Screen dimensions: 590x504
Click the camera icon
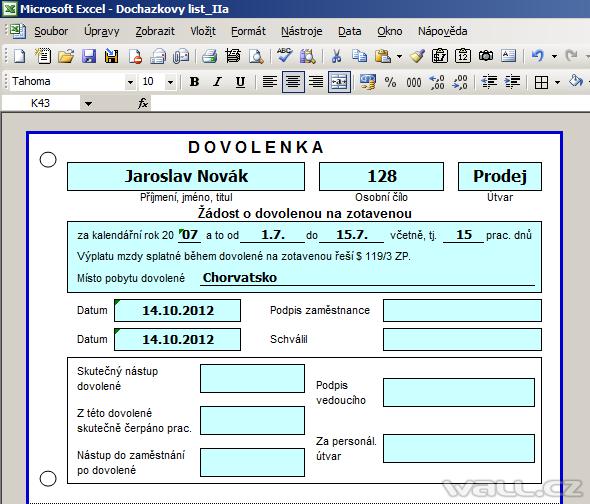486,56
